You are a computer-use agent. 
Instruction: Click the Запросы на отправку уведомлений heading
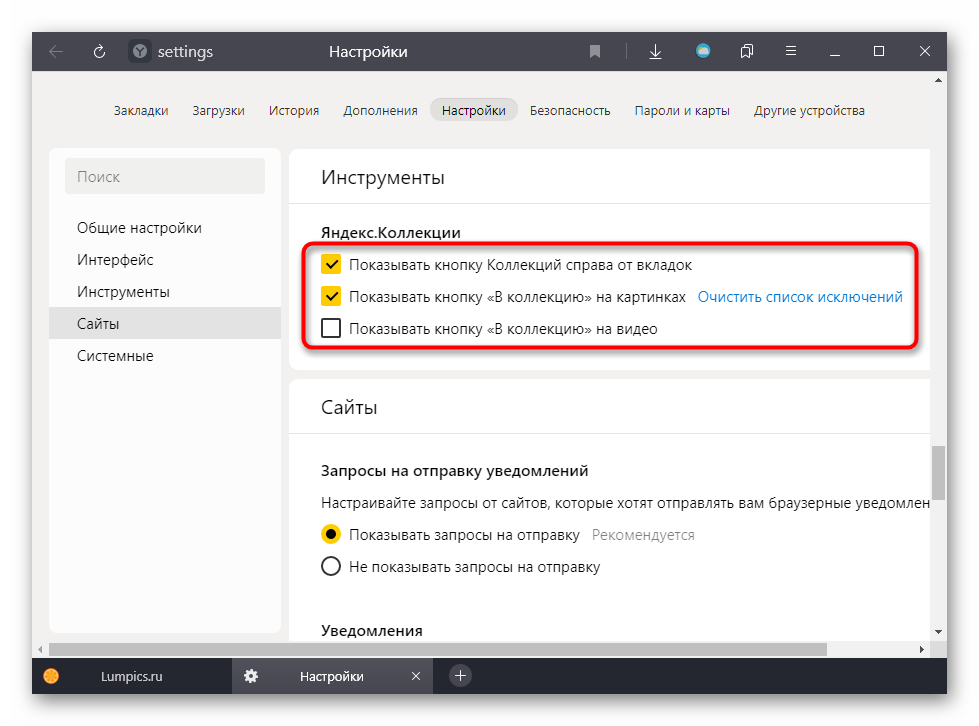click(455, 471)
